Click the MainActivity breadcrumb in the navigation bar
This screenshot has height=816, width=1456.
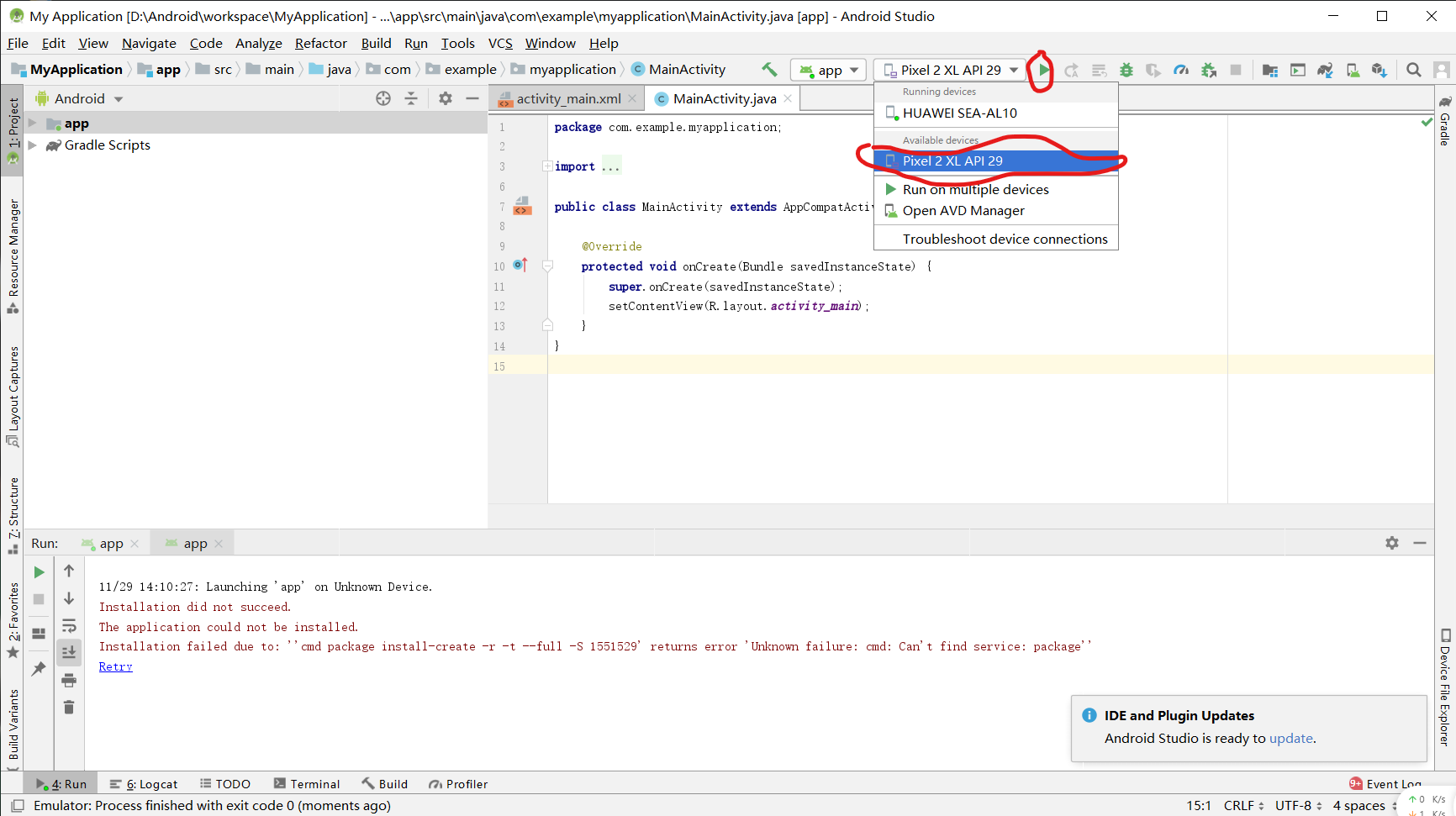point(678,69)
